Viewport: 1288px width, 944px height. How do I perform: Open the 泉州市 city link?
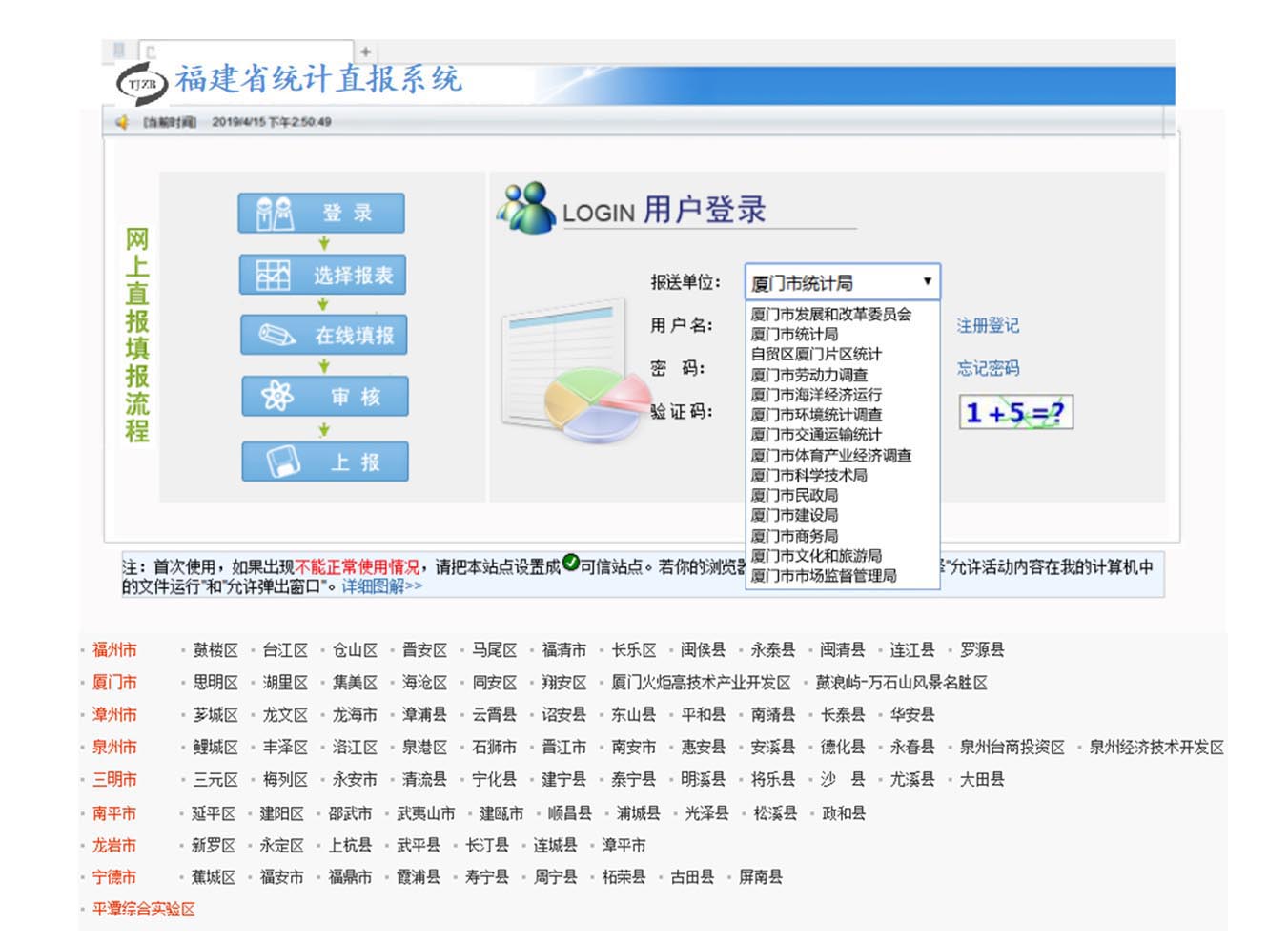coord(114,748)
